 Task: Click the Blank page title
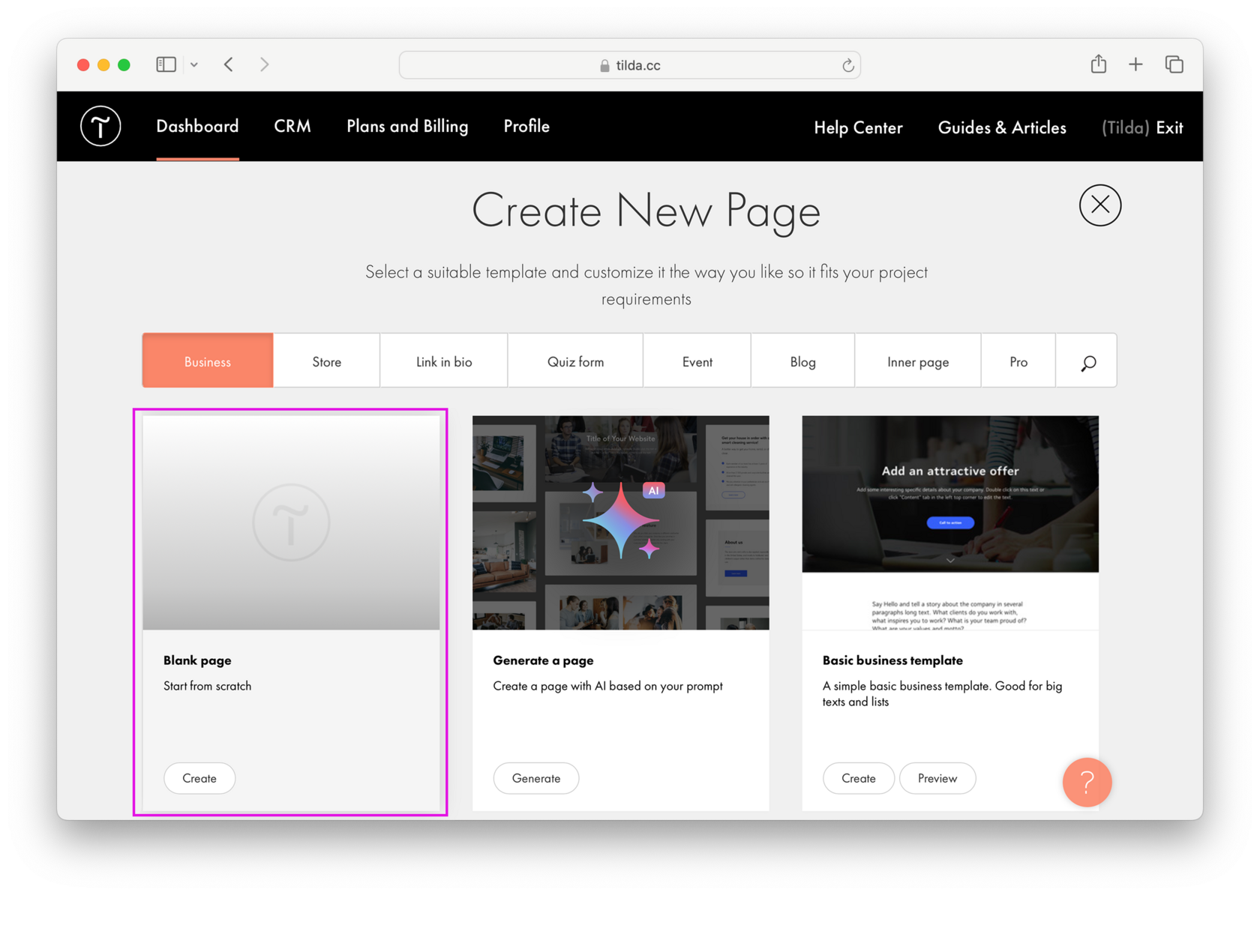point(197,660)
